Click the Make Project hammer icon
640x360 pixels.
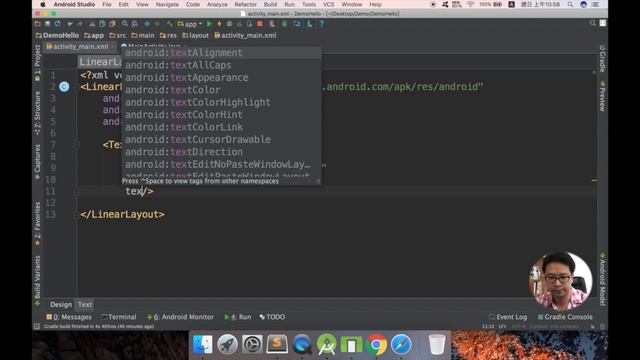pyautogui.click(x=169, y=24)
